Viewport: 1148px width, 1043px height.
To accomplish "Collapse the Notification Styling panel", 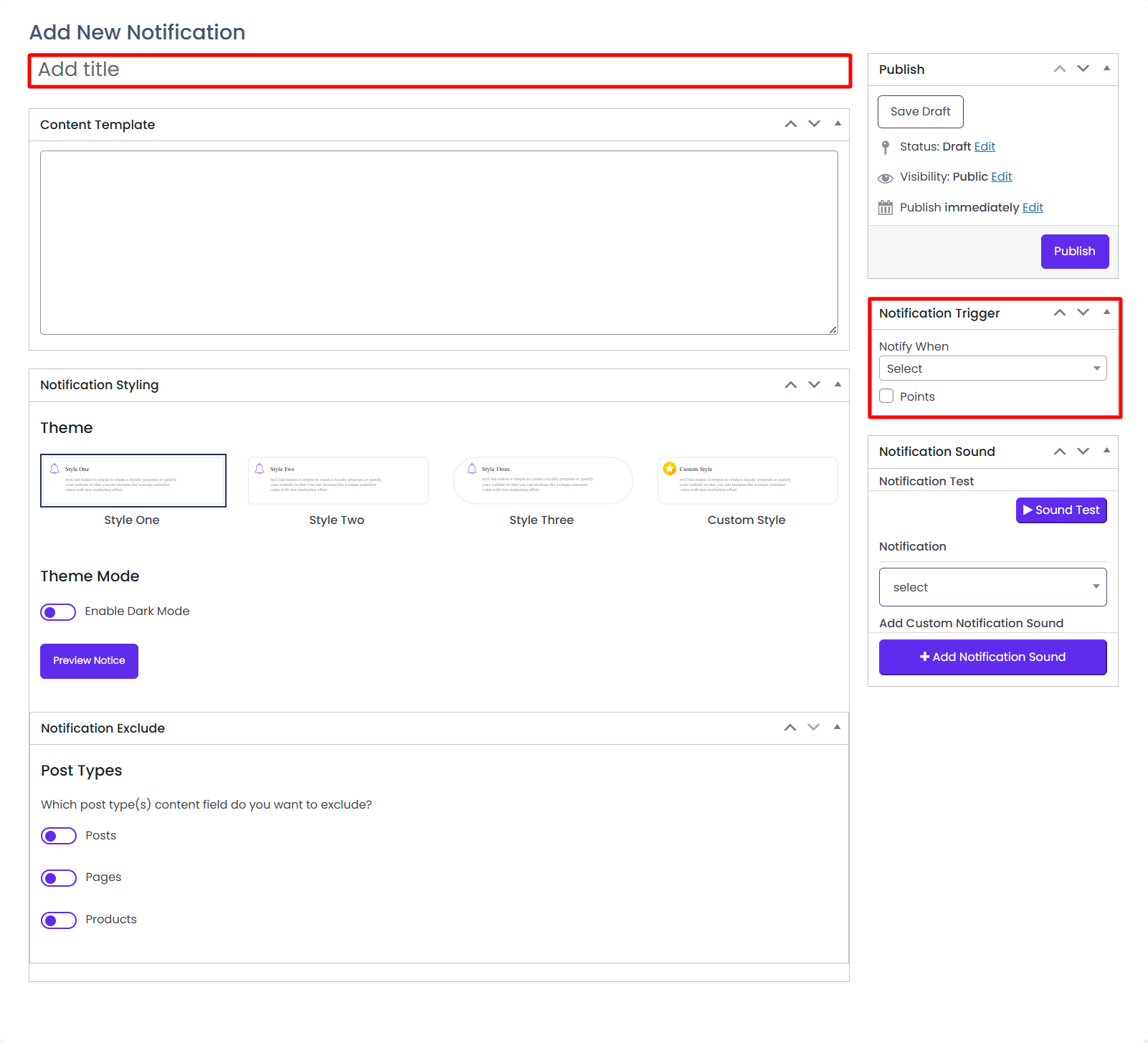I will coord(838,384).
